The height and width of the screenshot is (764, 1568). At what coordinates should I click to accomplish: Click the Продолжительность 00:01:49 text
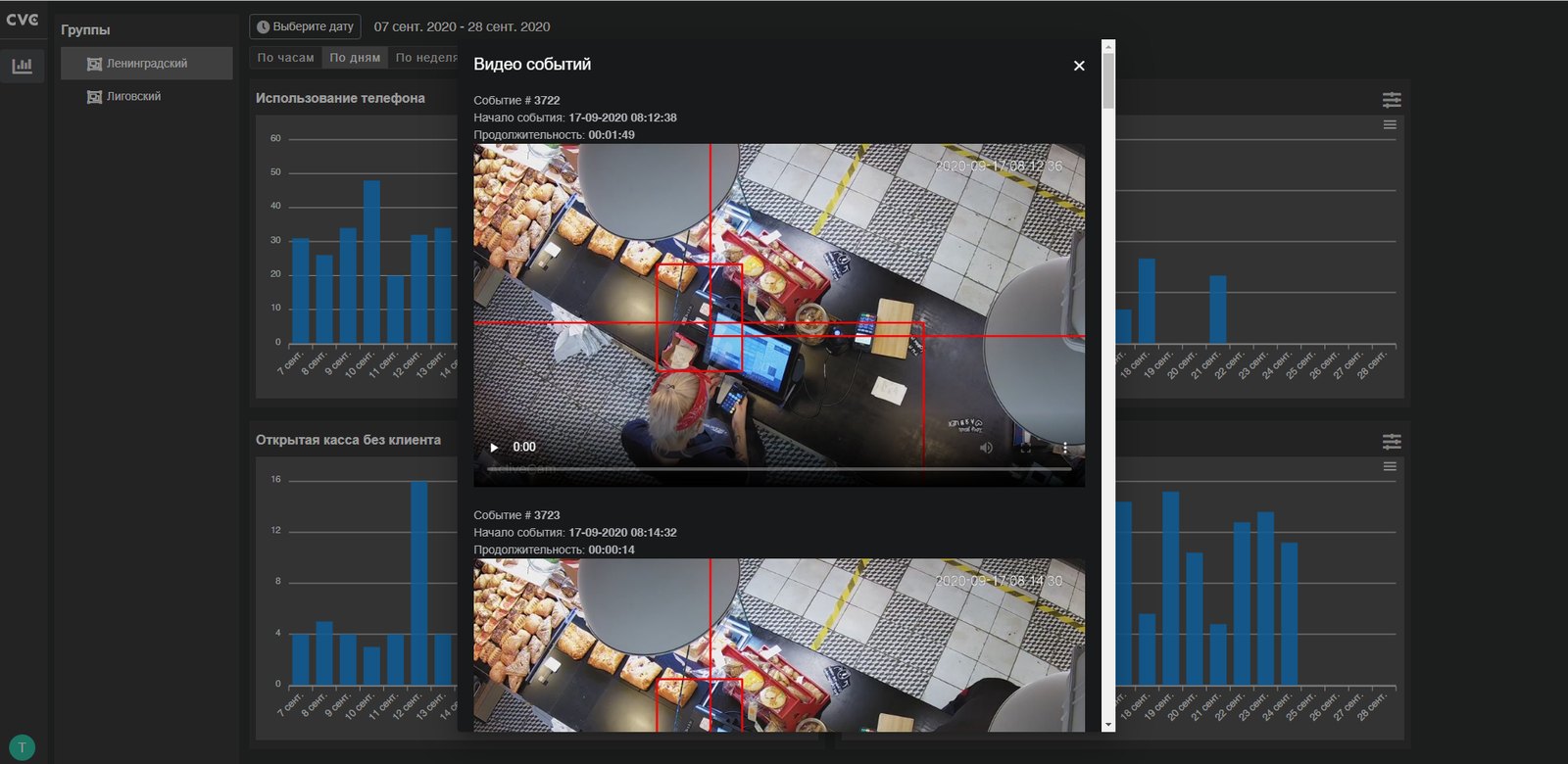(554, 135)
